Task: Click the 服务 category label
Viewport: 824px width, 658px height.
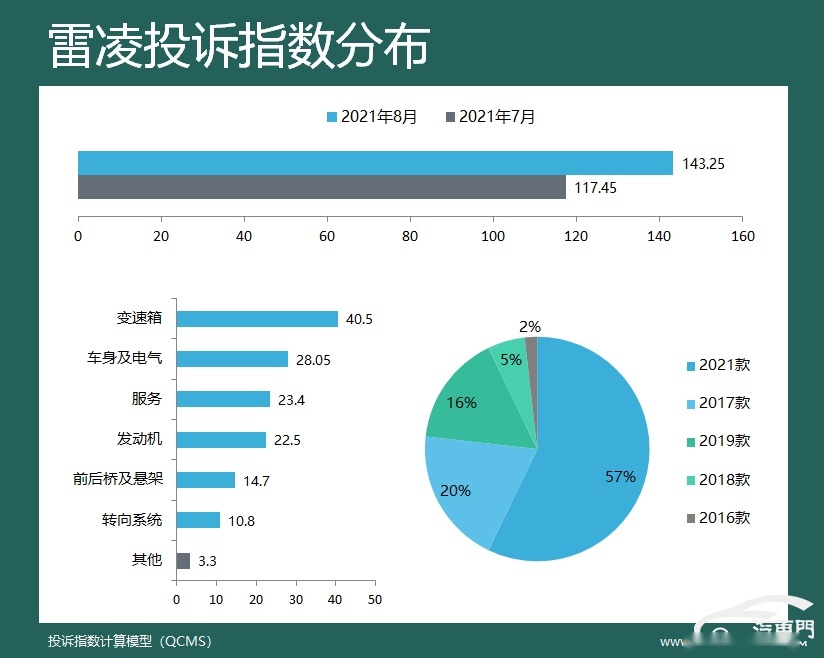Action: click(x=147, y=398)
